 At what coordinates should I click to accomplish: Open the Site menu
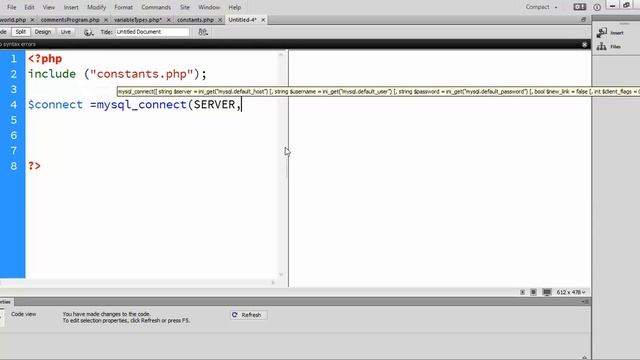(x=185, y=7)
